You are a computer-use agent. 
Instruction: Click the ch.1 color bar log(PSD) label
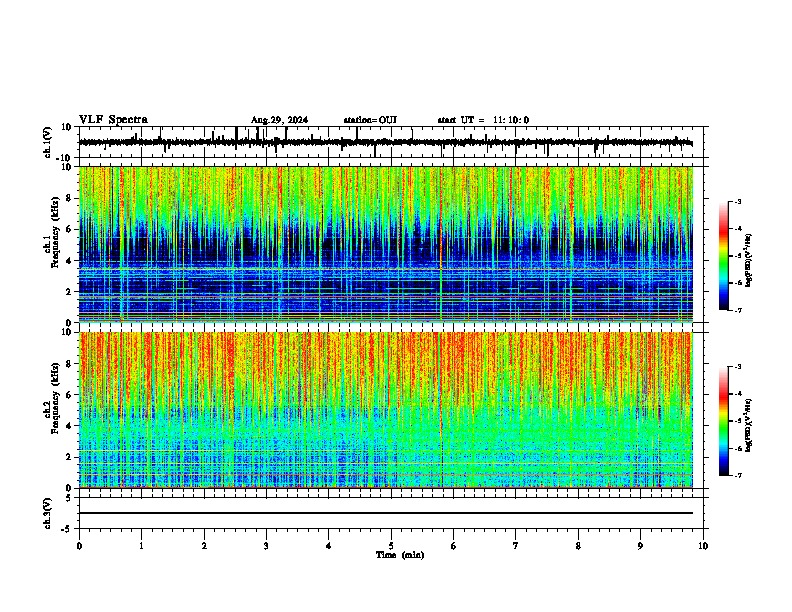pyautogui.click(x=749, y=260)
